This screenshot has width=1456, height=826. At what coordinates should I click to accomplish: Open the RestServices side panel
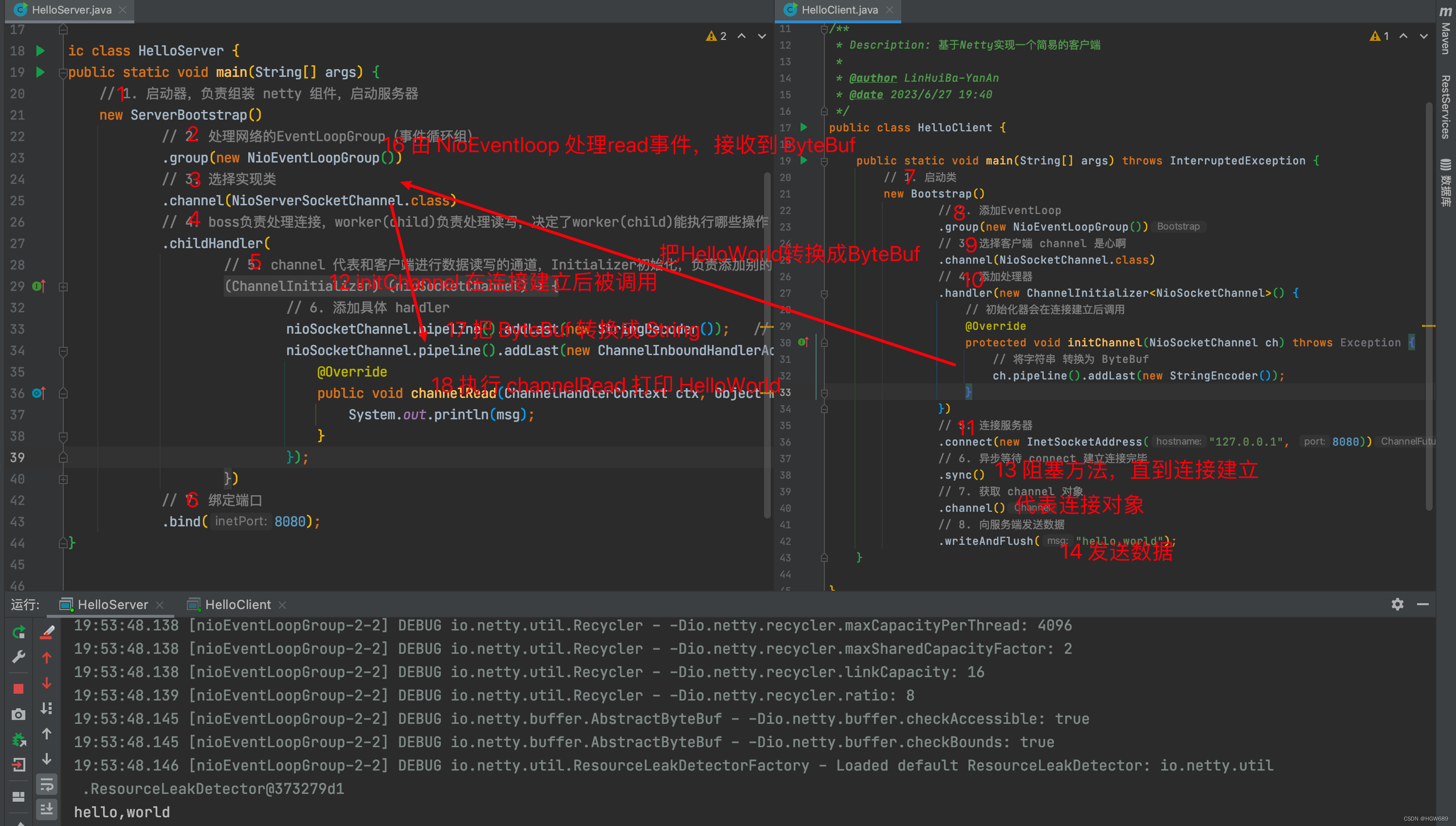click(x=1445, y=107)
